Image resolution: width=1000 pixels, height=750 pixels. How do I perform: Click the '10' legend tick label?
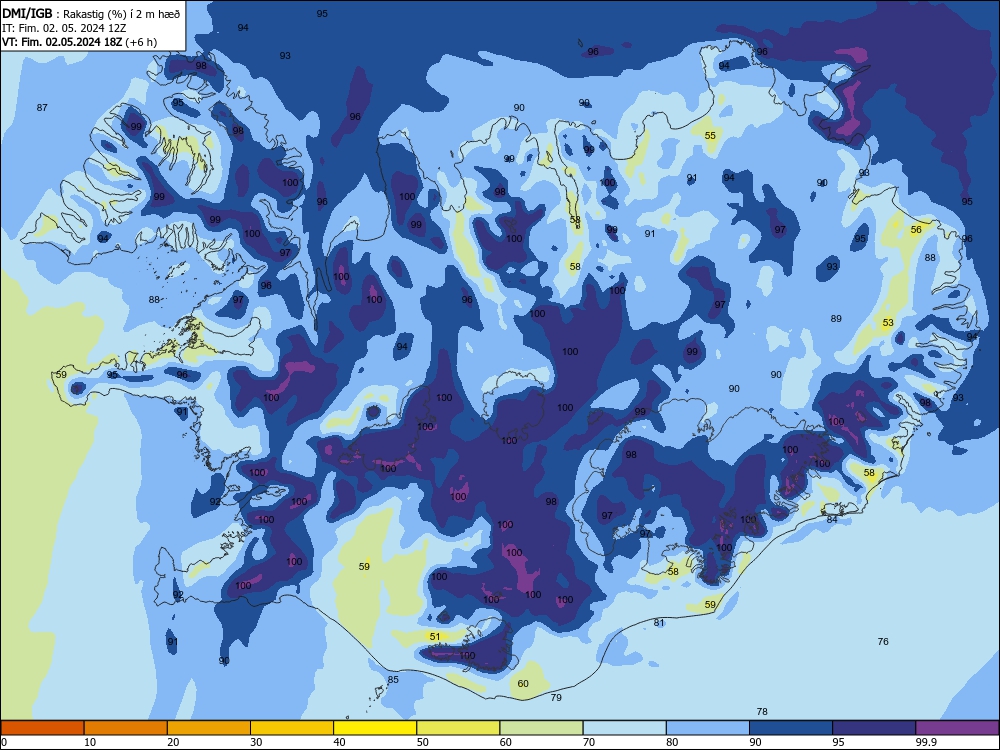coord(90,742)
